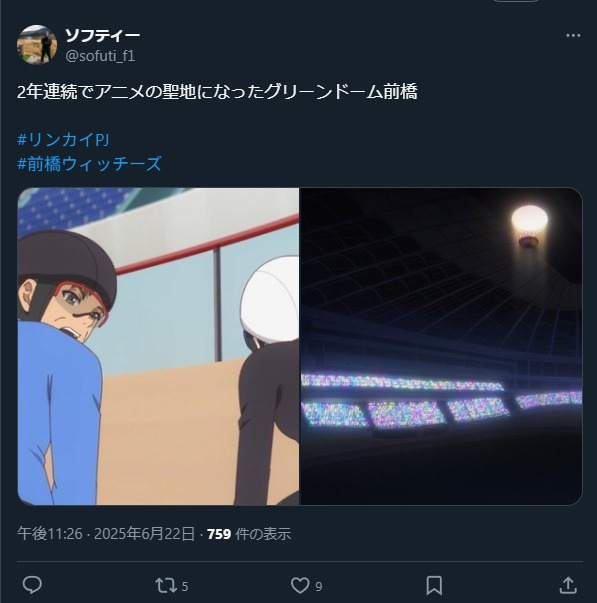Open the @sofuti_f1 handle link
Viewport: 597px width, 603px height.
(x=100, y=56)
